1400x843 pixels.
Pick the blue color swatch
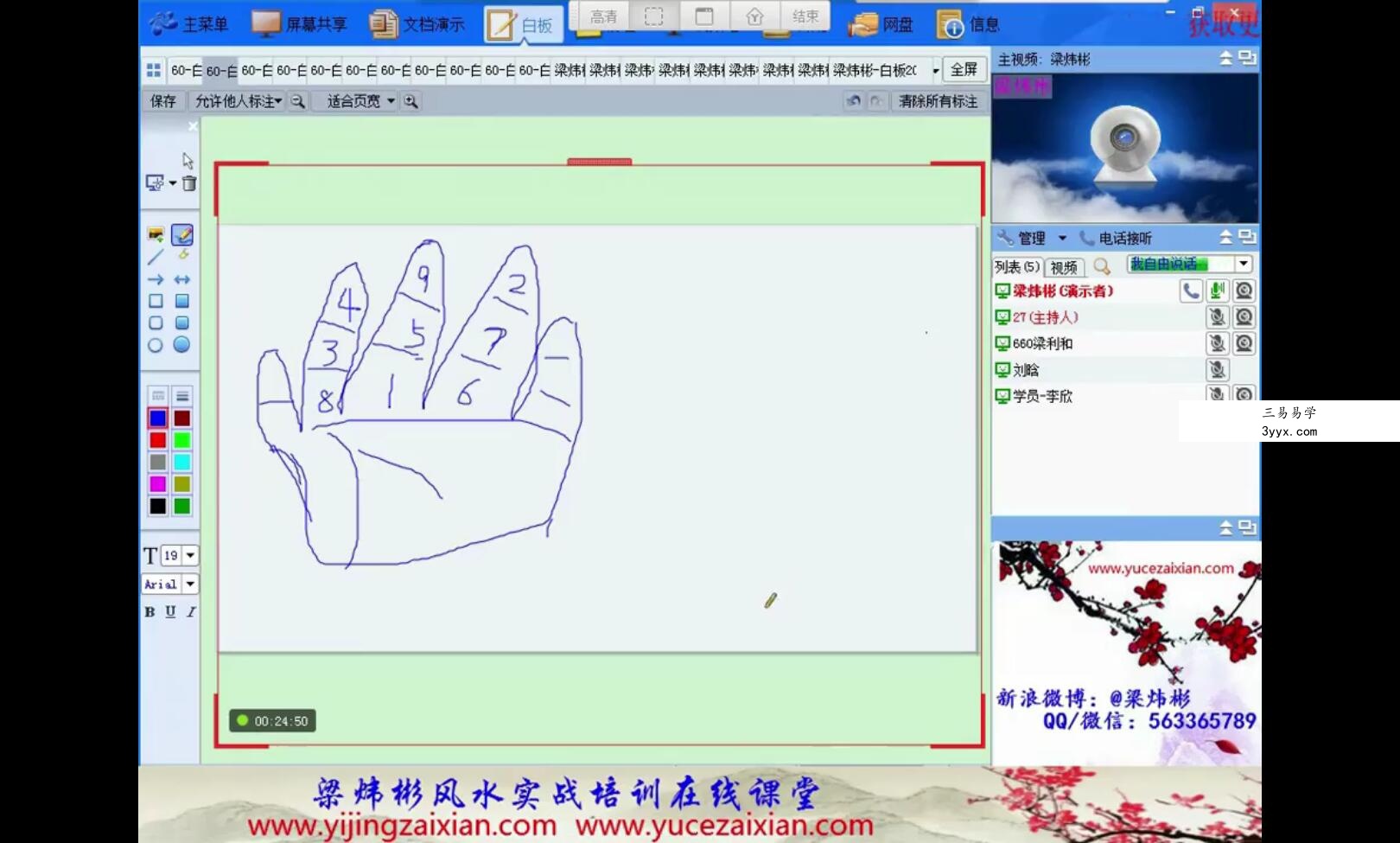pyautogui.click(x=158, y=418)
